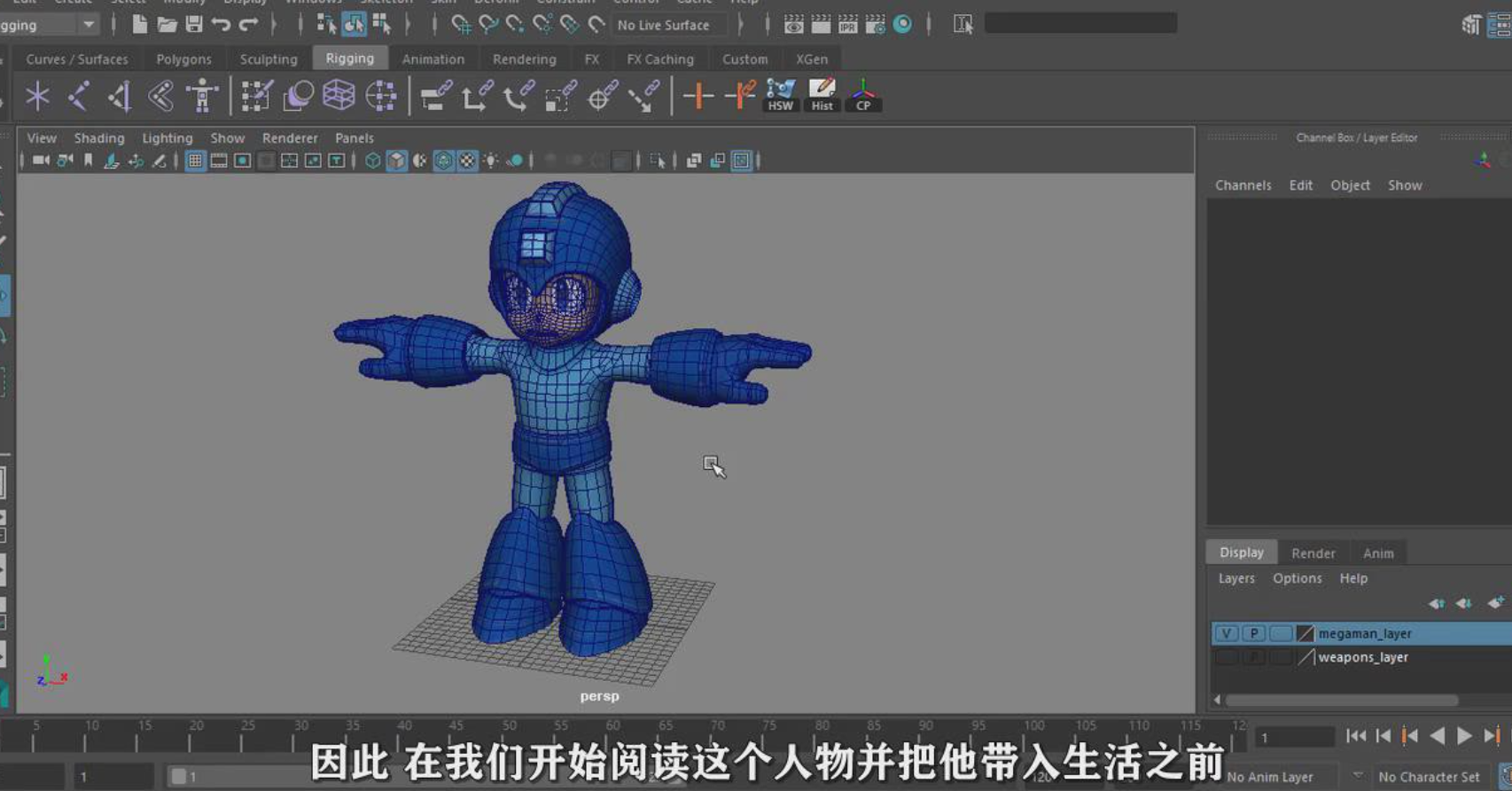Screen dimensions: 1512x791
Task: Toggle the film gate viewport icon
Action: (x=219, y=161)
